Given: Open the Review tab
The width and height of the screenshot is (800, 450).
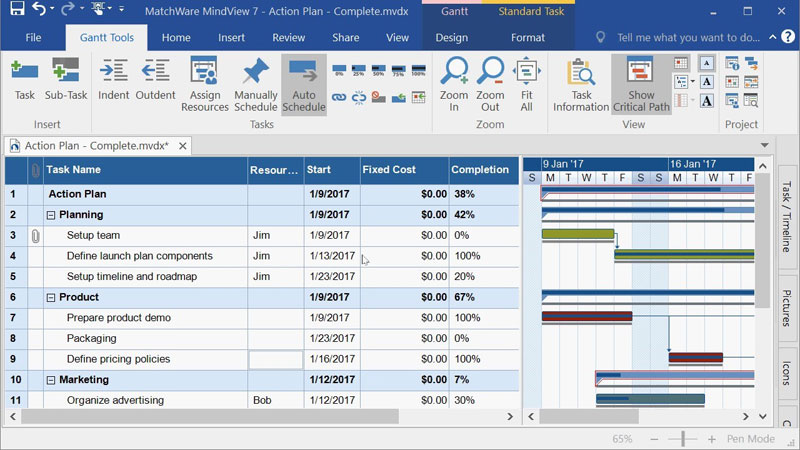Looking at the screenshot, I should [288, 37].
